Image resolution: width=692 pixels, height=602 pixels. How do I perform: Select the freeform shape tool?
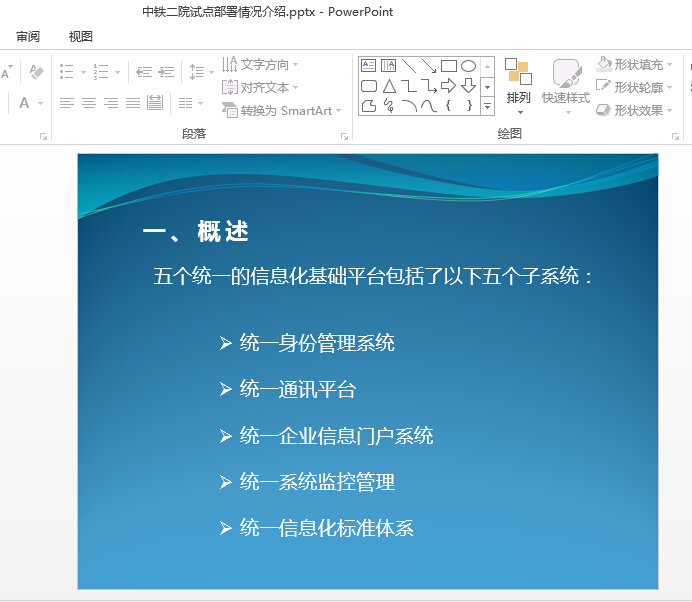point(369,105)
